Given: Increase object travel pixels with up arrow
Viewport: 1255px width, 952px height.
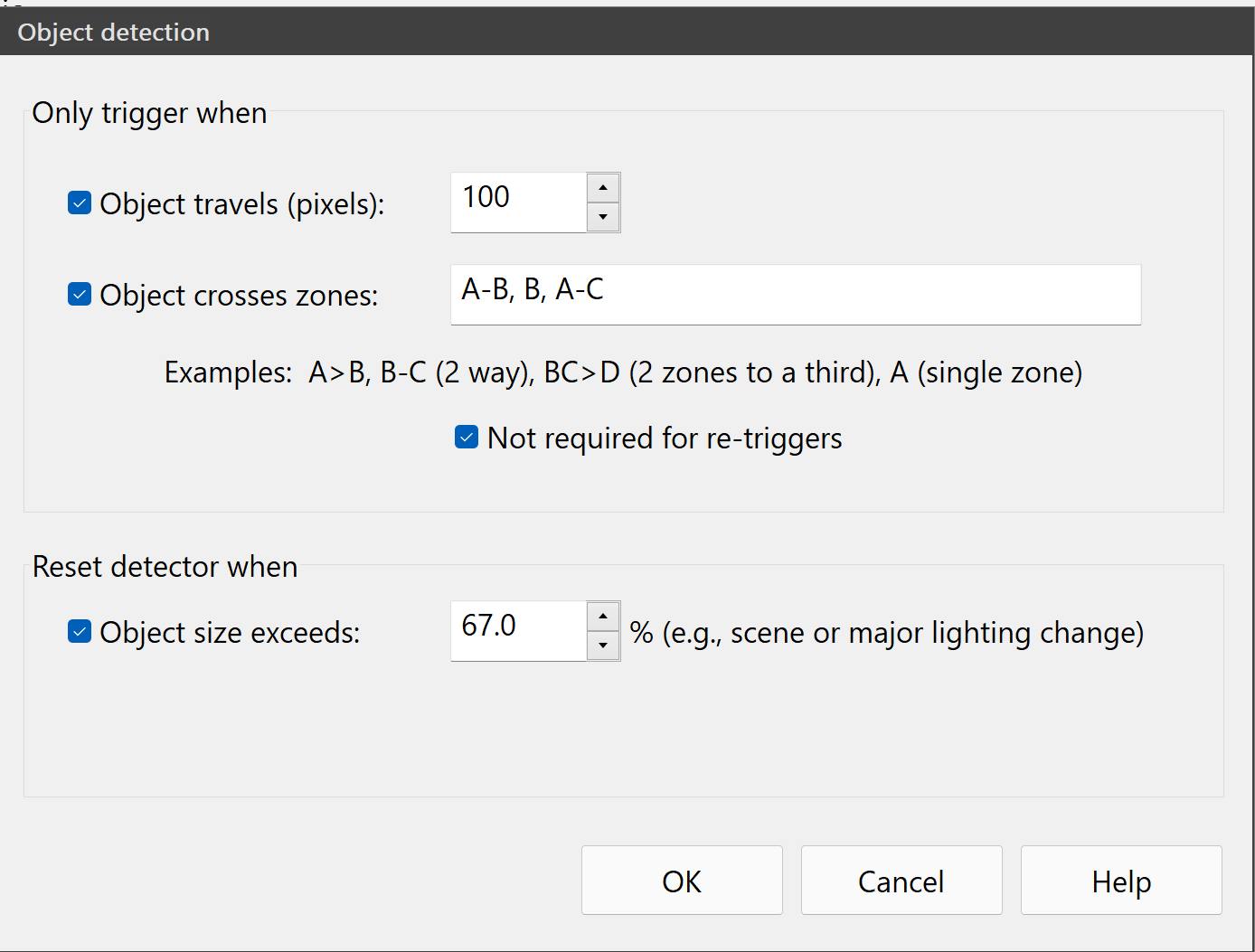Looking at the screenshot, I should pyautogui.click(x=603, y=188).
